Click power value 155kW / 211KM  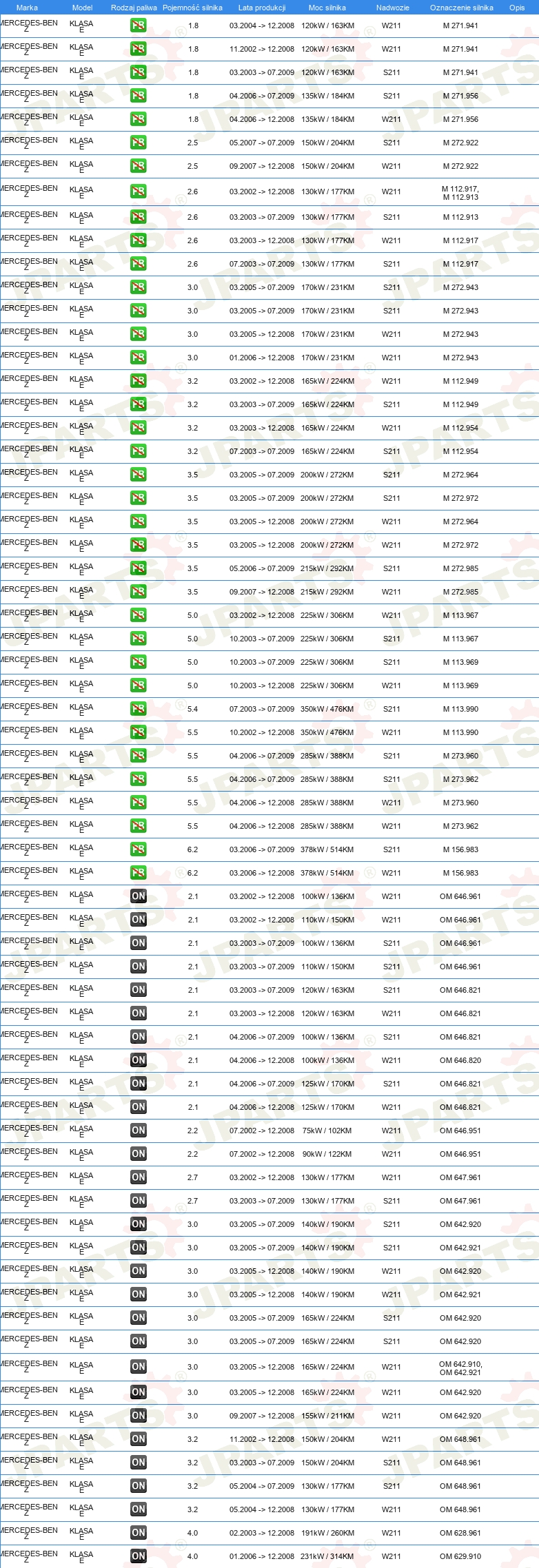pyautogui.click(x=327, y=1416)
